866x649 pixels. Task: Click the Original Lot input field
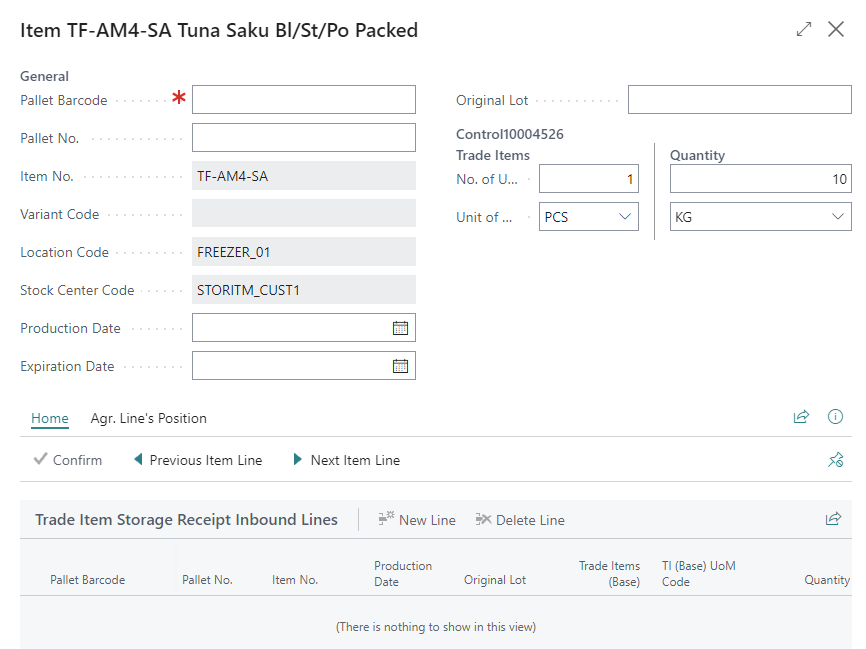tap(739, 100)
